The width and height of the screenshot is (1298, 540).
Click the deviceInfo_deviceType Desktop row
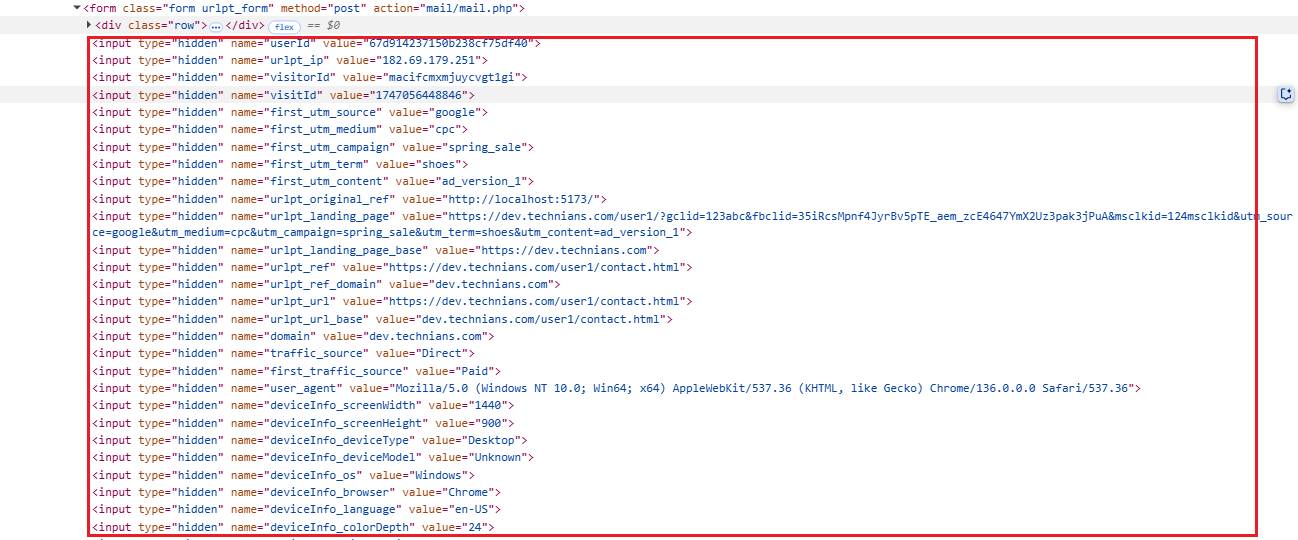point(310,440)
